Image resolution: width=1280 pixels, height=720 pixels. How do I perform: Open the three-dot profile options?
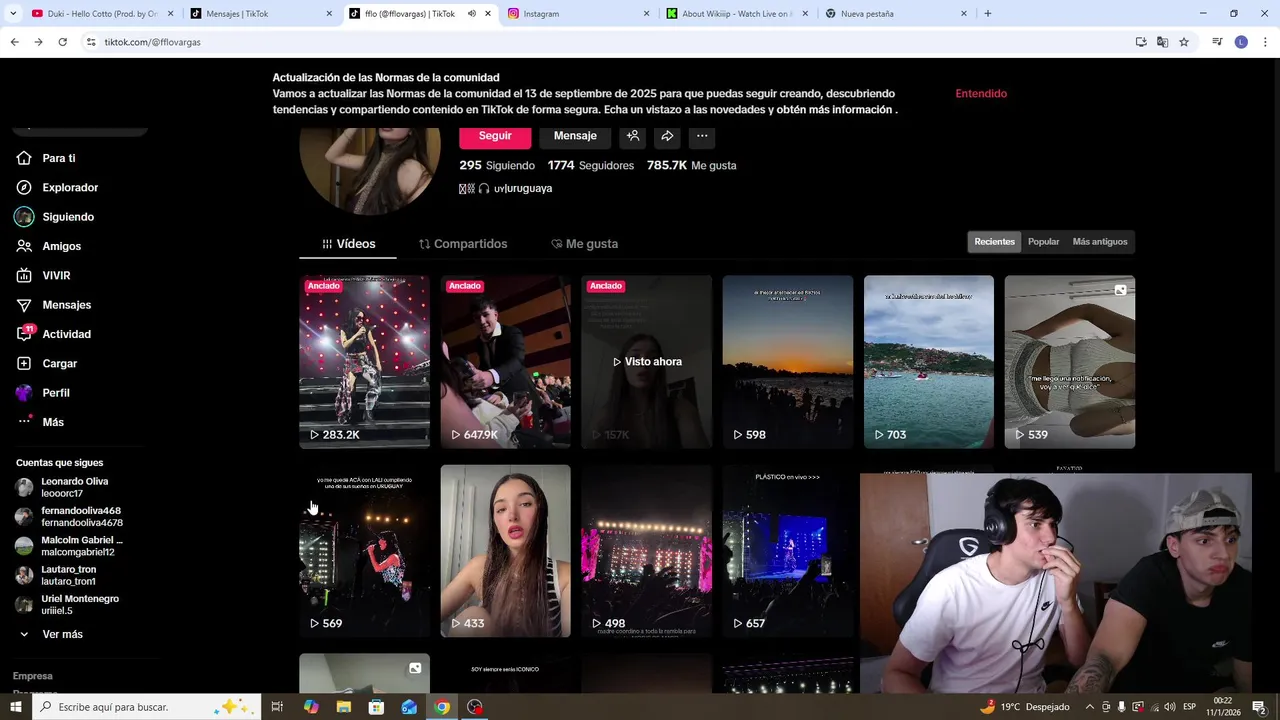coord(702,136)
